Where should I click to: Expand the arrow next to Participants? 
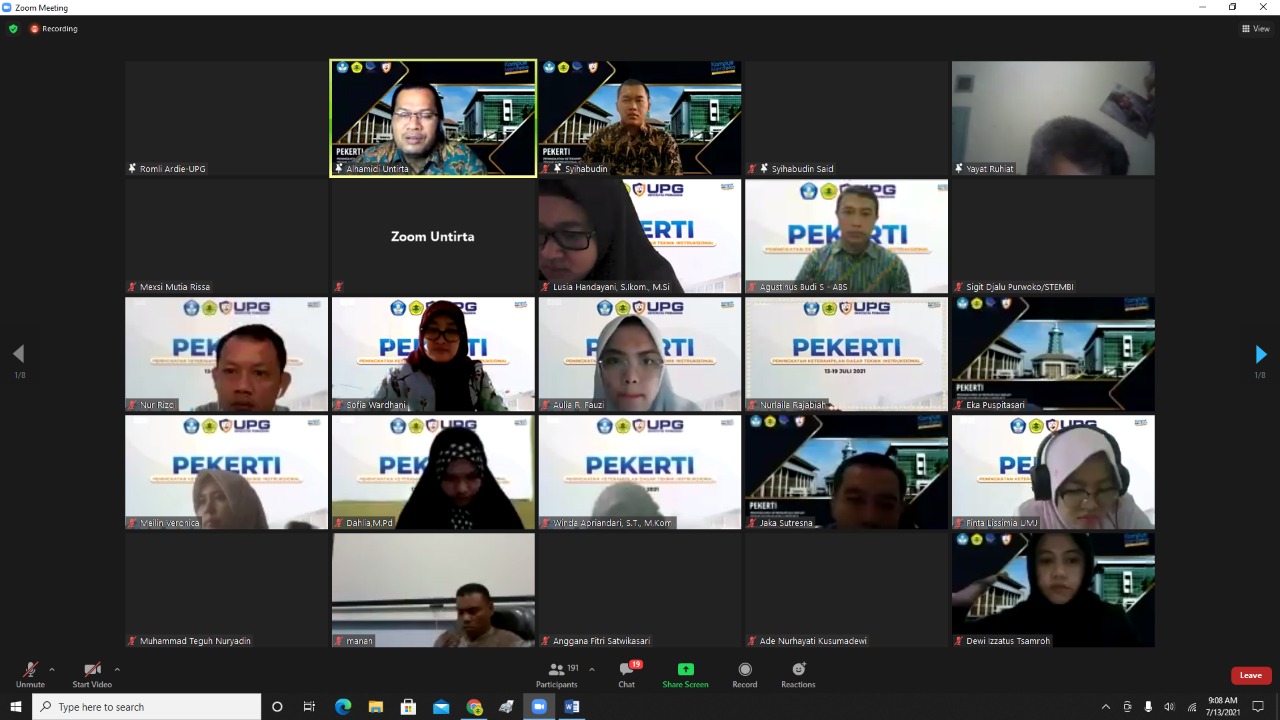592,669
